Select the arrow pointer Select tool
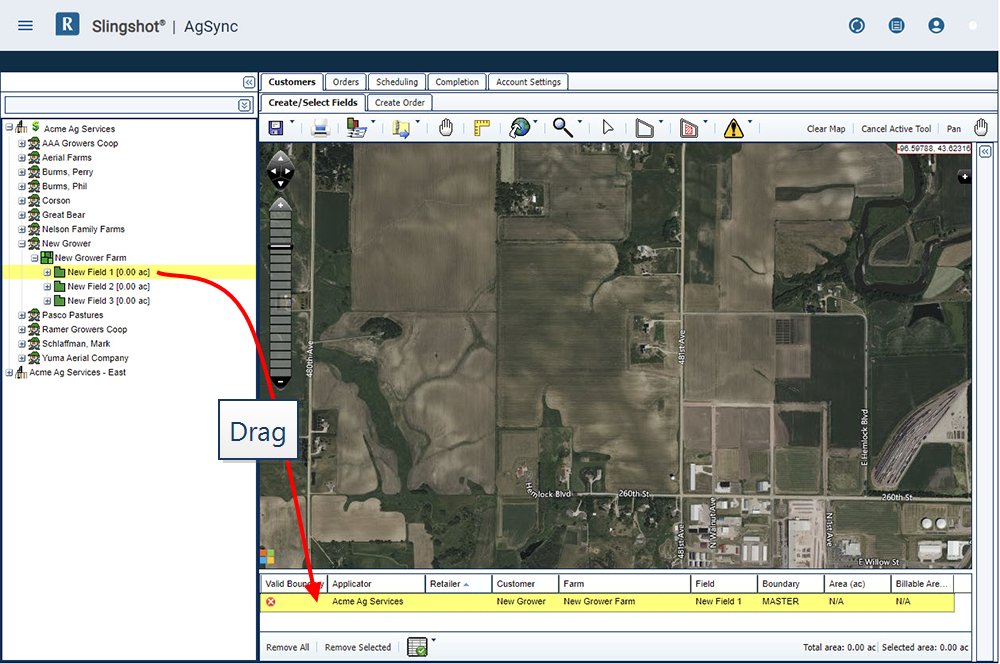The image size is (1000, 664). coord(608,128)
